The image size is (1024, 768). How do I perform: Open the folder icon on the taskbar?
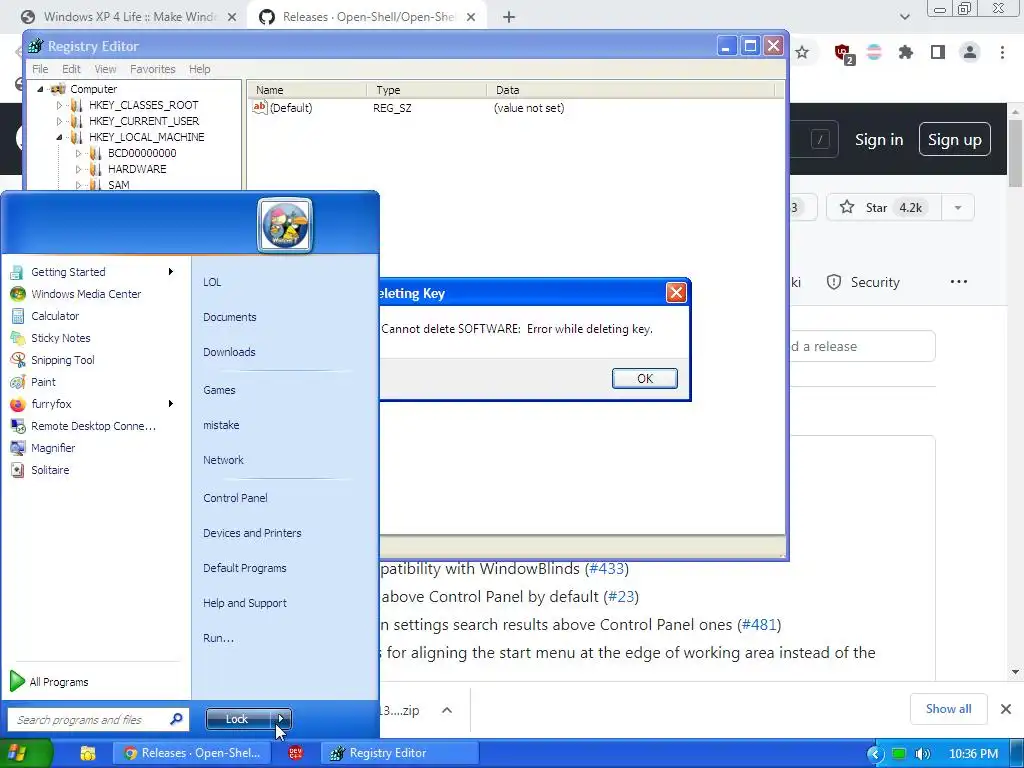point(88,753)
